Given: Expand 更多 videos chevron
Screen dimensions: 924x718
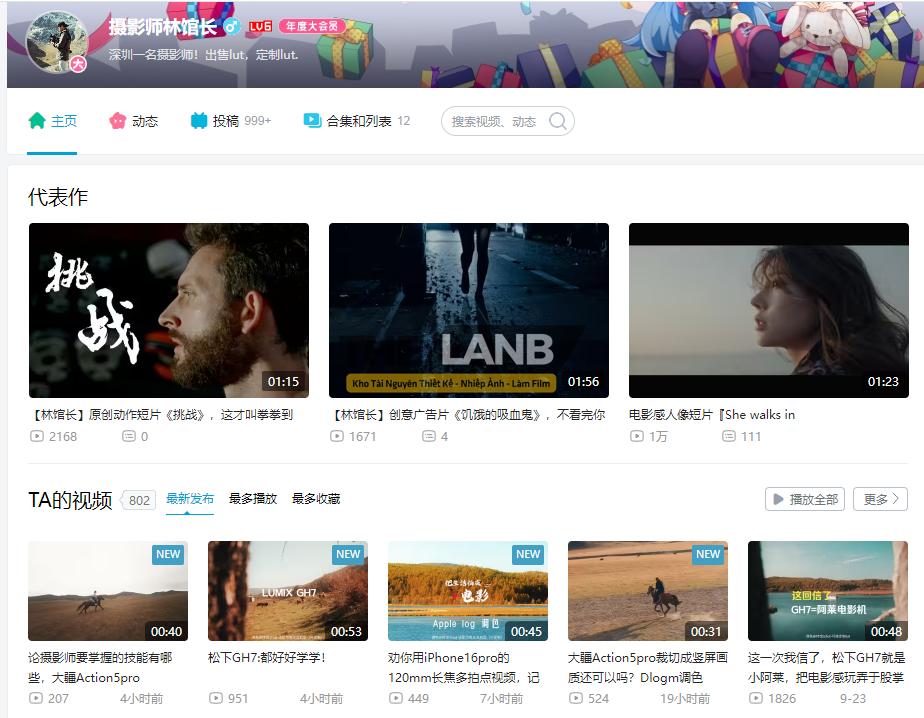Looking at the screenshot, I should 880,499.
